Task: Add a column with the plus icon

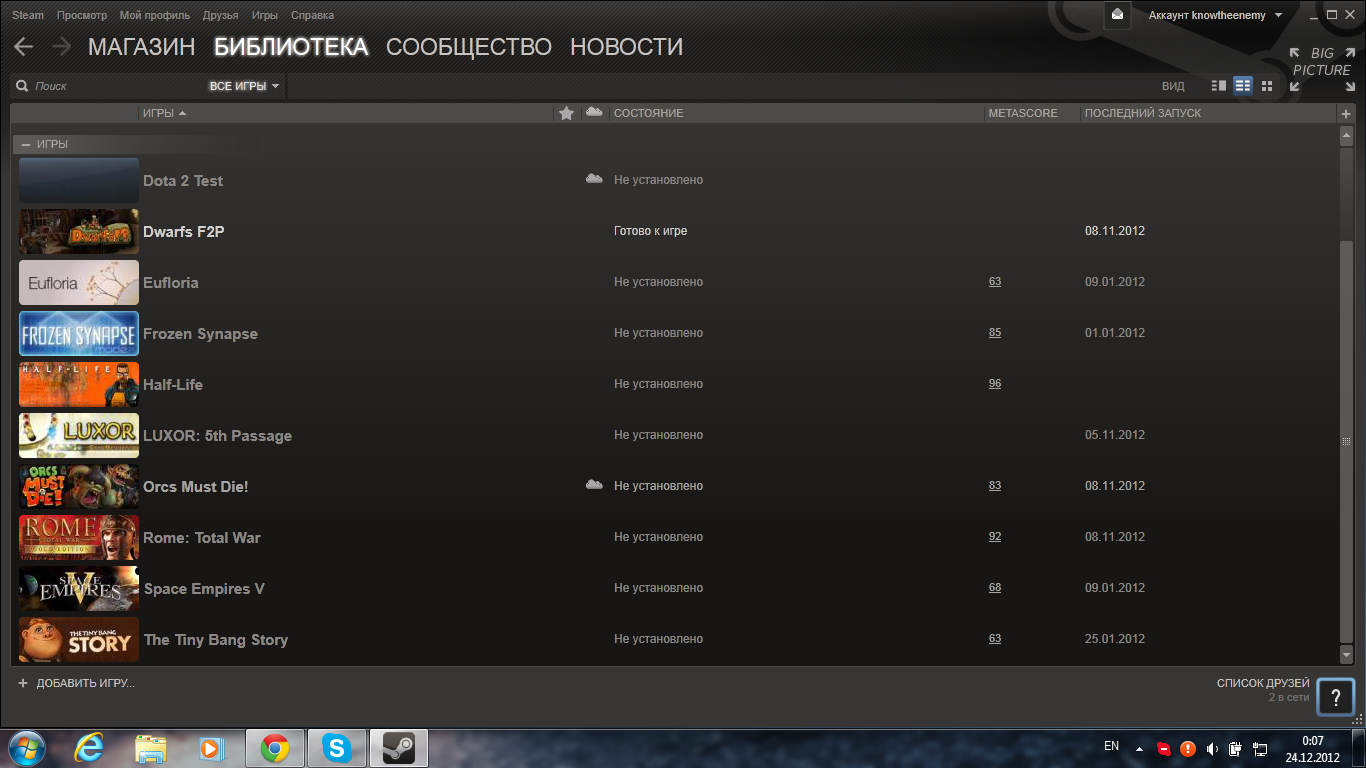Action: coord(1346,114)
